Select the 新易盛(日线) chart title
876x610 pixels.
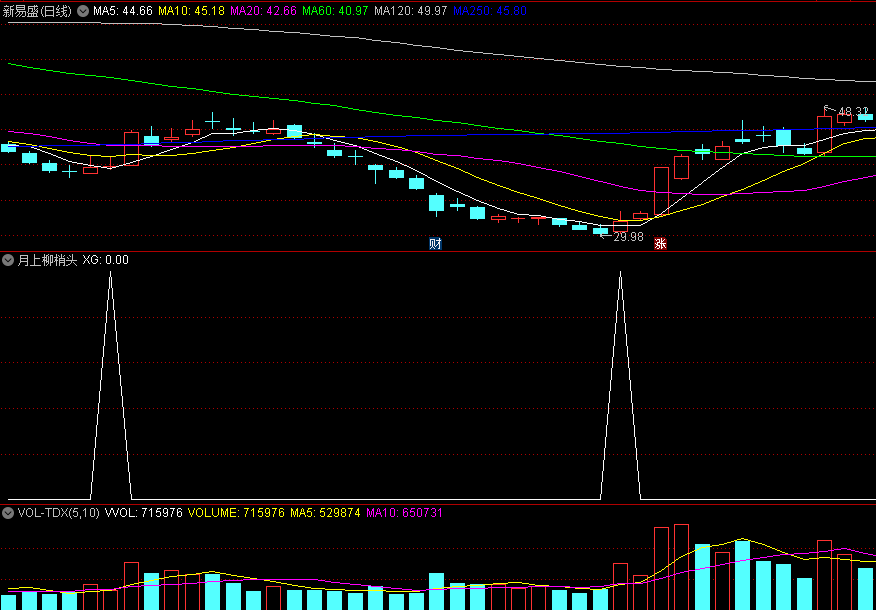[x=37, y=11]
